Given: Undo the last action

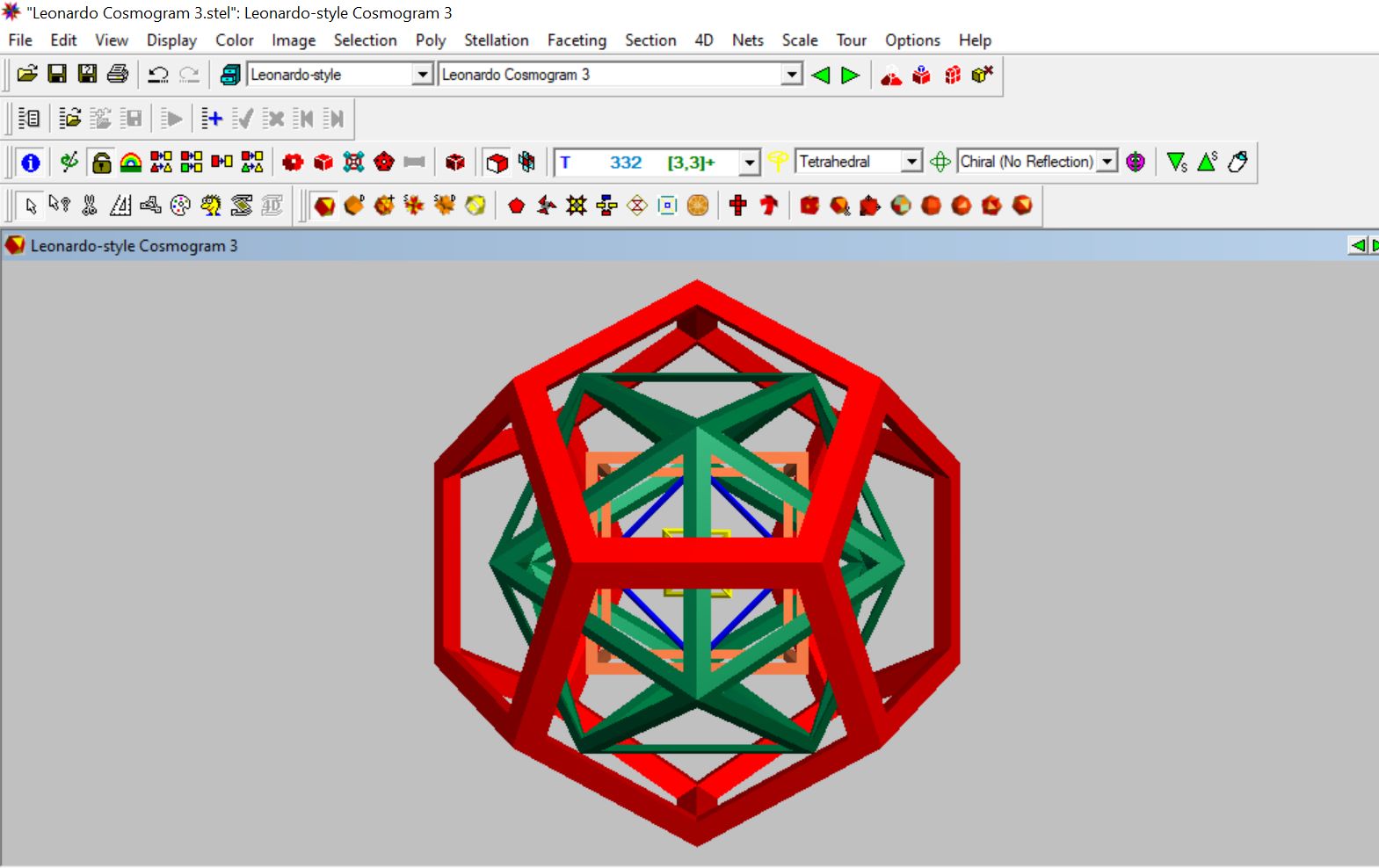Looking at the screenshot, I should [x=158, y=75].
